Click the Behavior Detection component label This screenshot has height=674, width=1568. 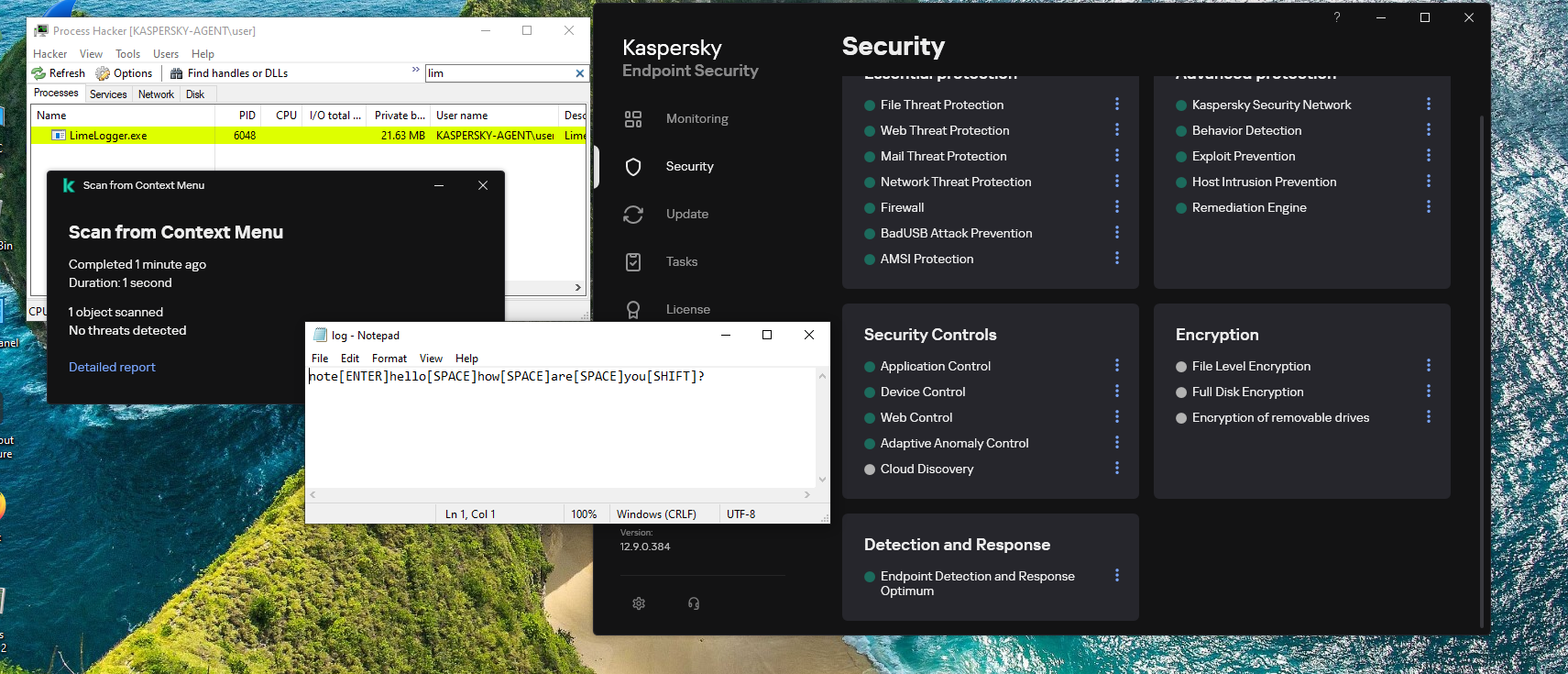point(1246,130)
